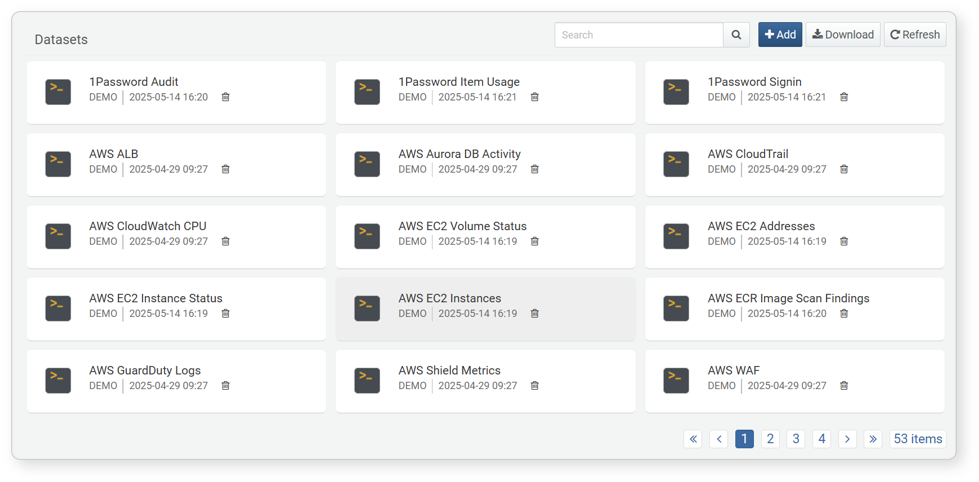
Task: Delete AWS ECR Image Scan Findings via trash icon
Action: tap(844, 313)
